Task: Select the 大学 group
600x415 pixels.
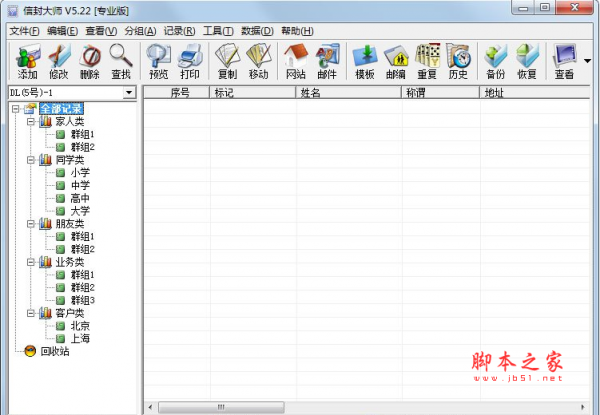Action: coord(80,211)
